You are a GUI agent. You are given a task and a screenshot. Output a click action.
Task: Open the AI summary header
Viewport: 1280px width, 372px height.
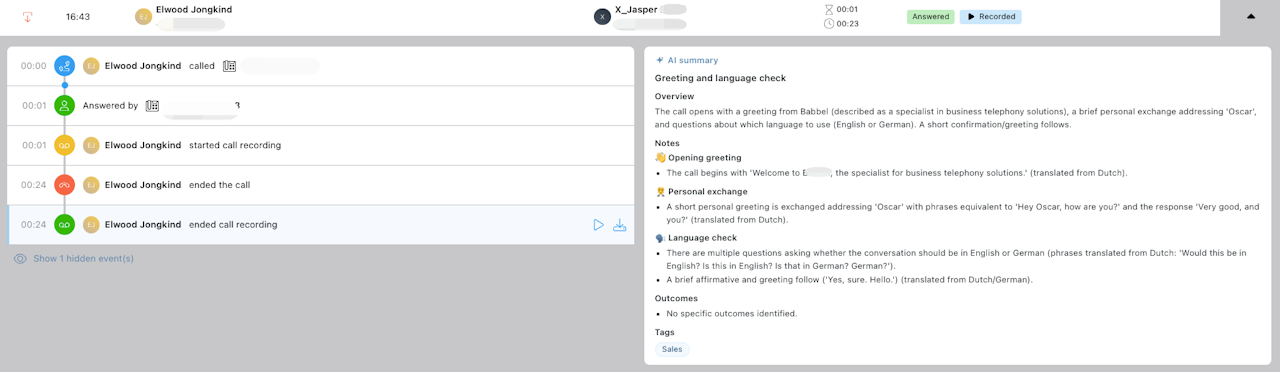[x=687, y=61]
